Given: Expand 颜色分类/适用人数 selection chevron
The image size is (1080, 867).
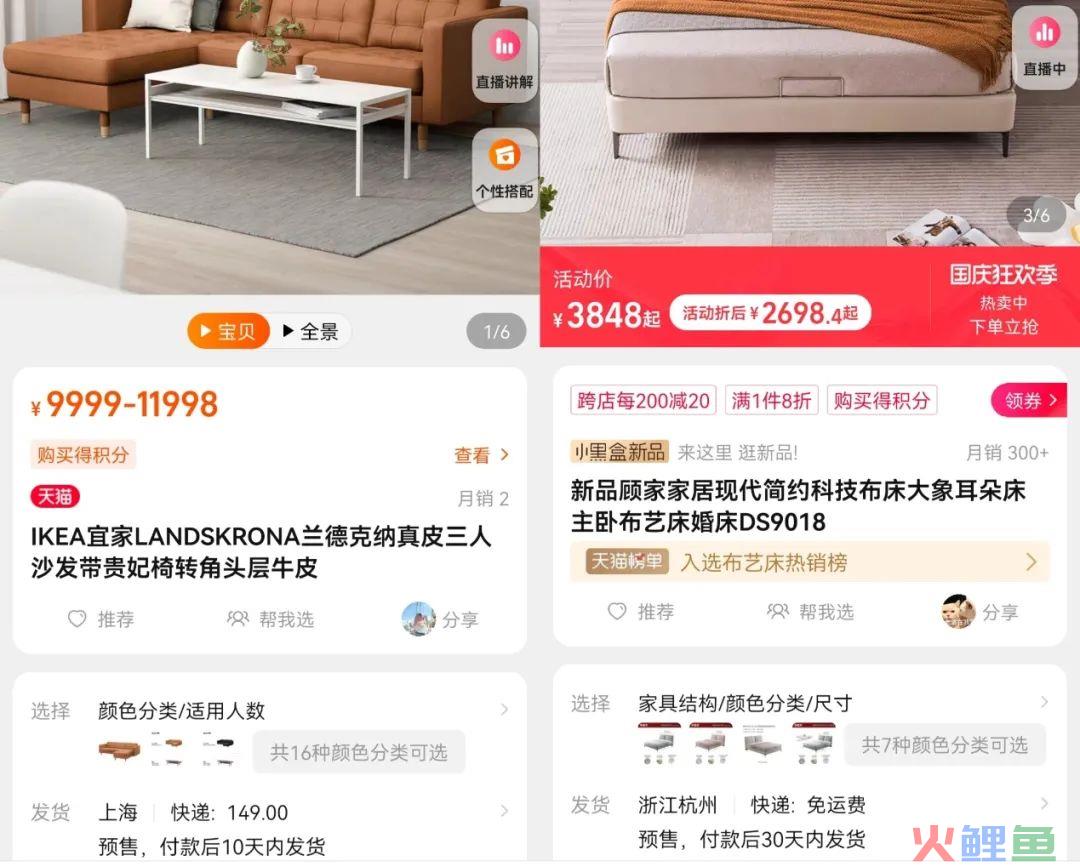Looking at the screenshot, I should pyautogui.click(x=505, y=709).
